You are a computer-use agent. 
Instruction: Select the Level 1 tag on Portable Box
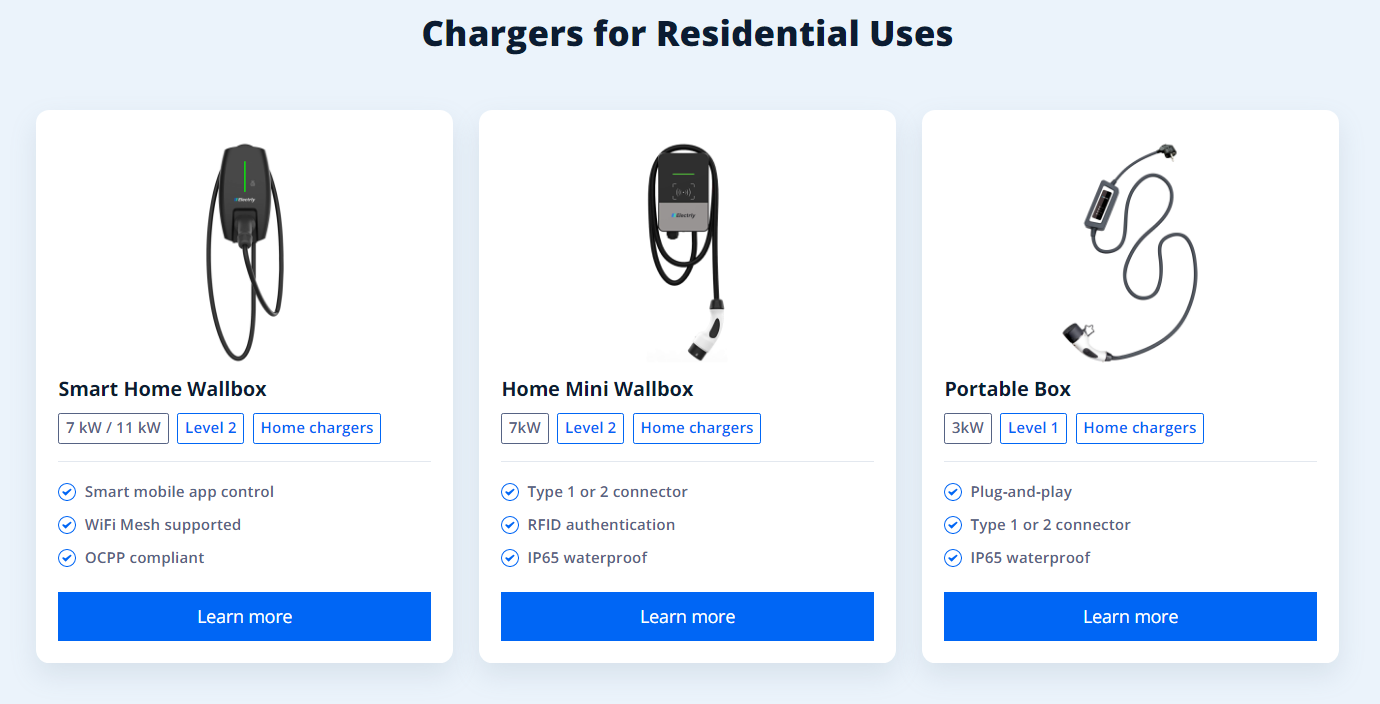click(x=1033, y=428)
